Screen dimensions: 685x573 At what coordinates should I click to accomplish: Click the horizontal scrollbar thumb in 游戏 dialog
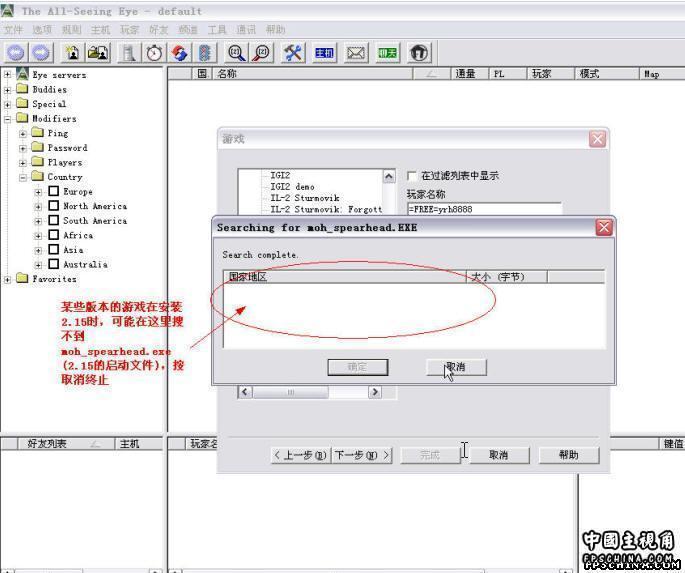click(x=291, y=392)
